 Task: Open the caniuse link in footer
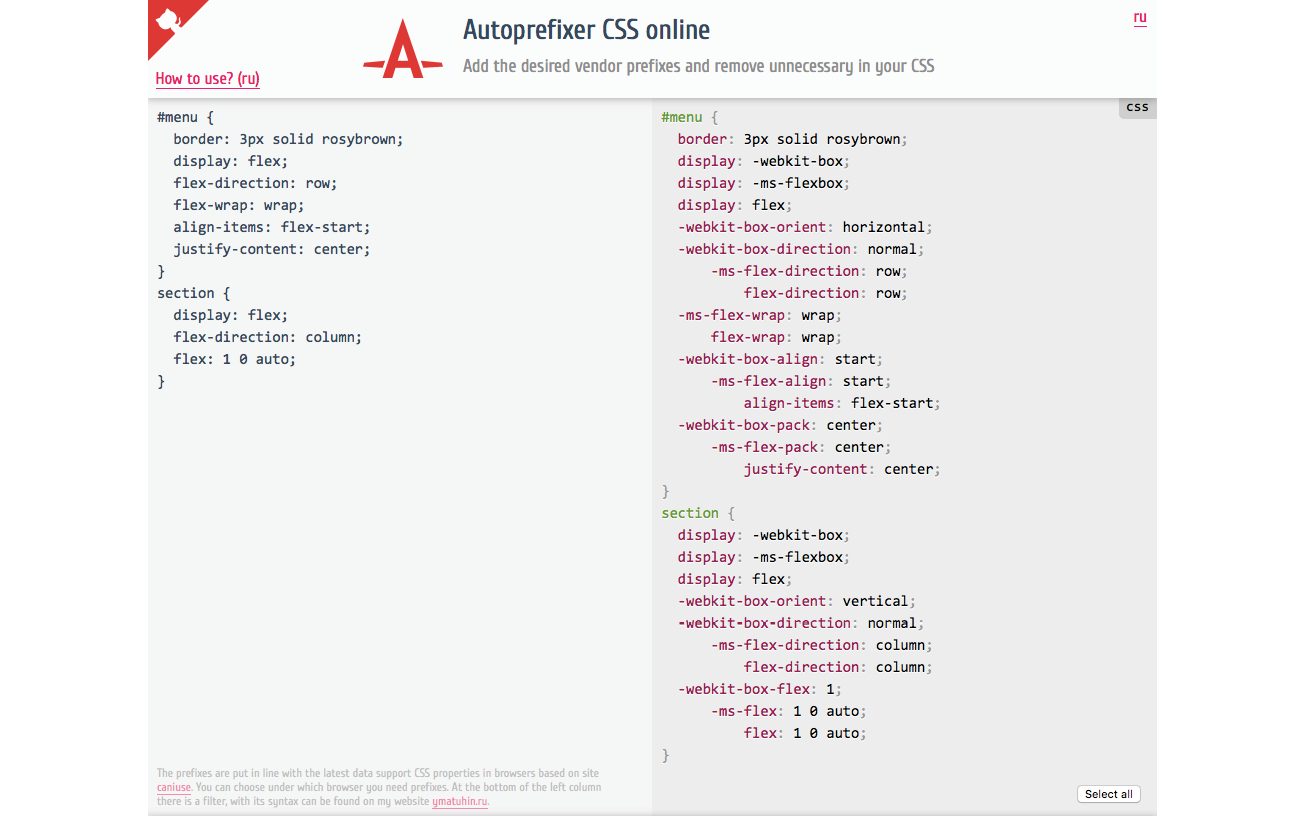pyautogui.click(x=173, y=787)
